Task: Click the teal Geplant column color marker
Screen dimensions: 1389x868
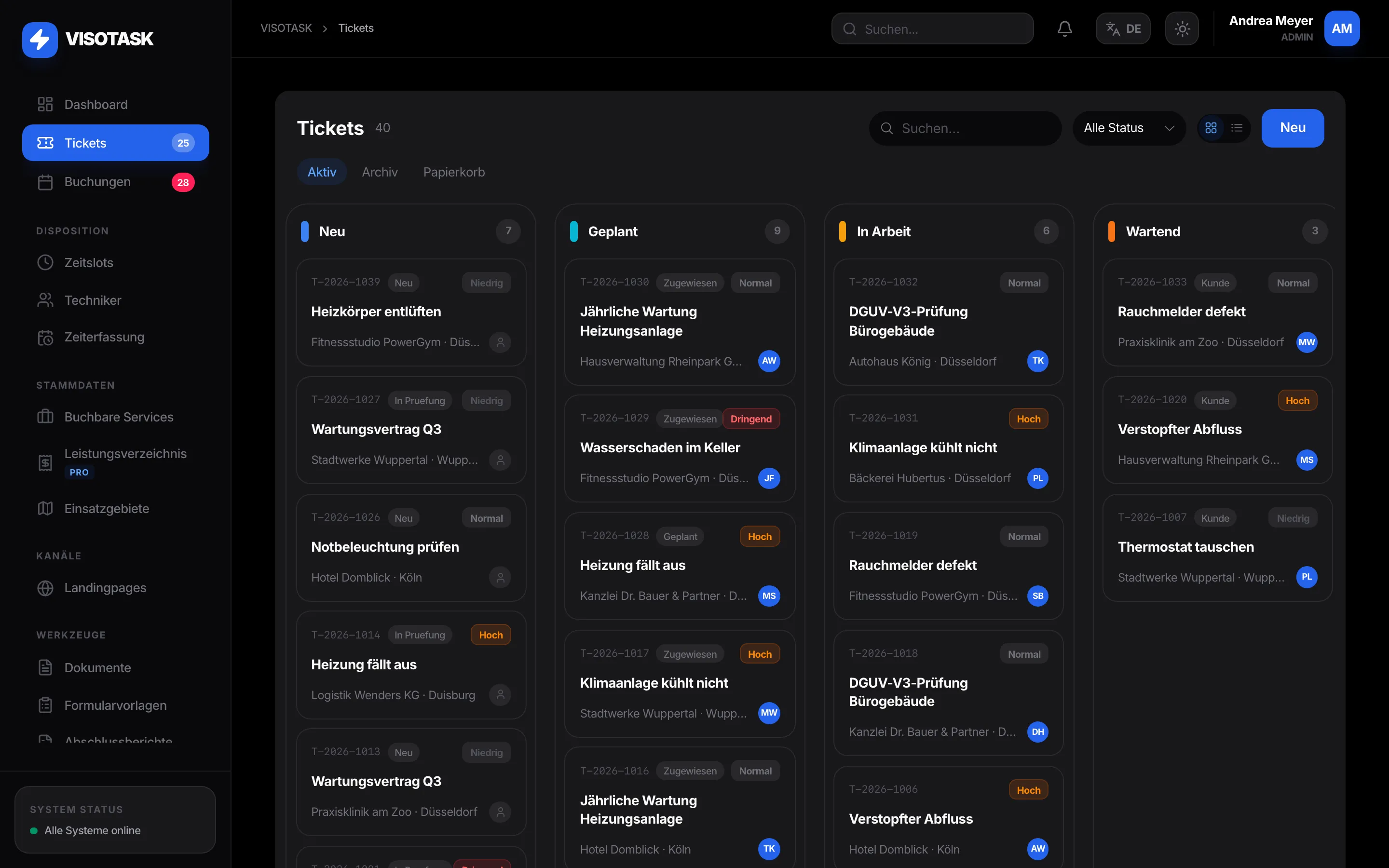Action: (573, 231)
